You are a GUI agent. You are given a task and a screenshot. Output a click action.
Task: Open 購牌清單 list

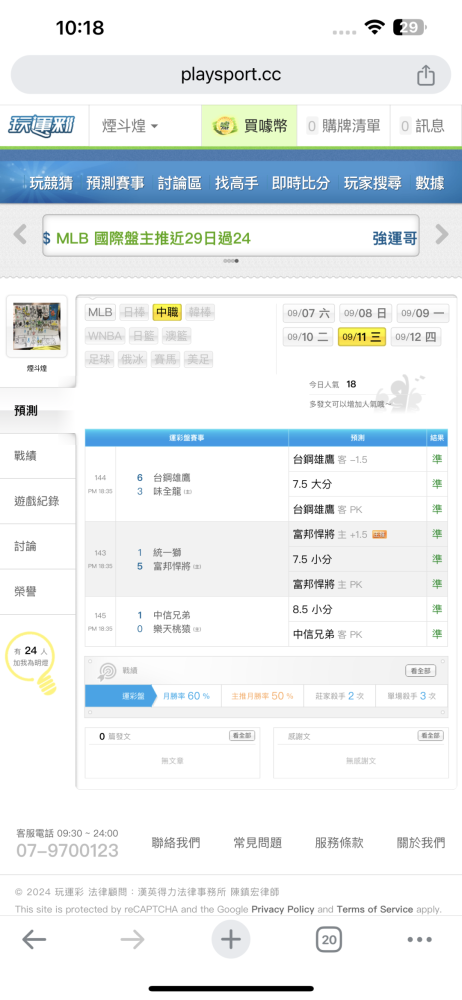343,126
